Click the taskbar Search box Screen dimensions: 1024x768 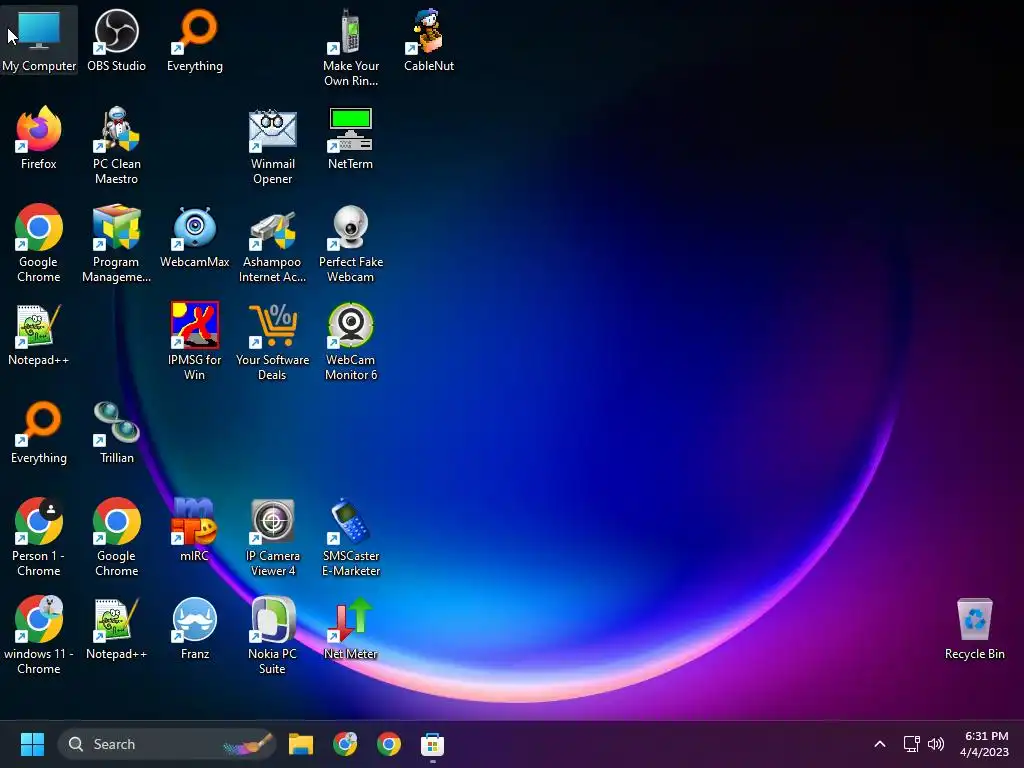click(167, 744)
